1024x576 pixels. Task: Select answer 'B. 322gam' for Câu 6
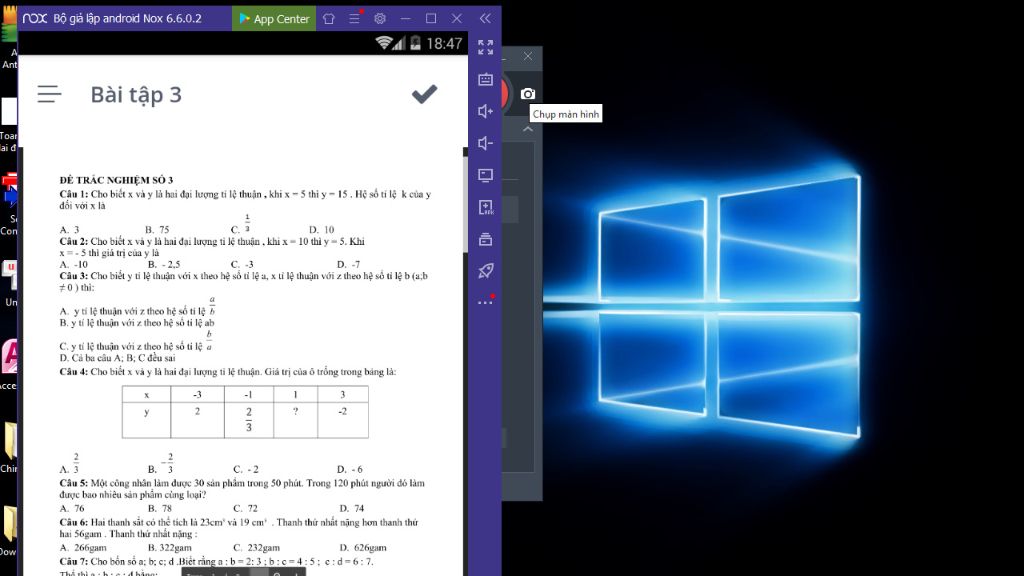point(170,548)
